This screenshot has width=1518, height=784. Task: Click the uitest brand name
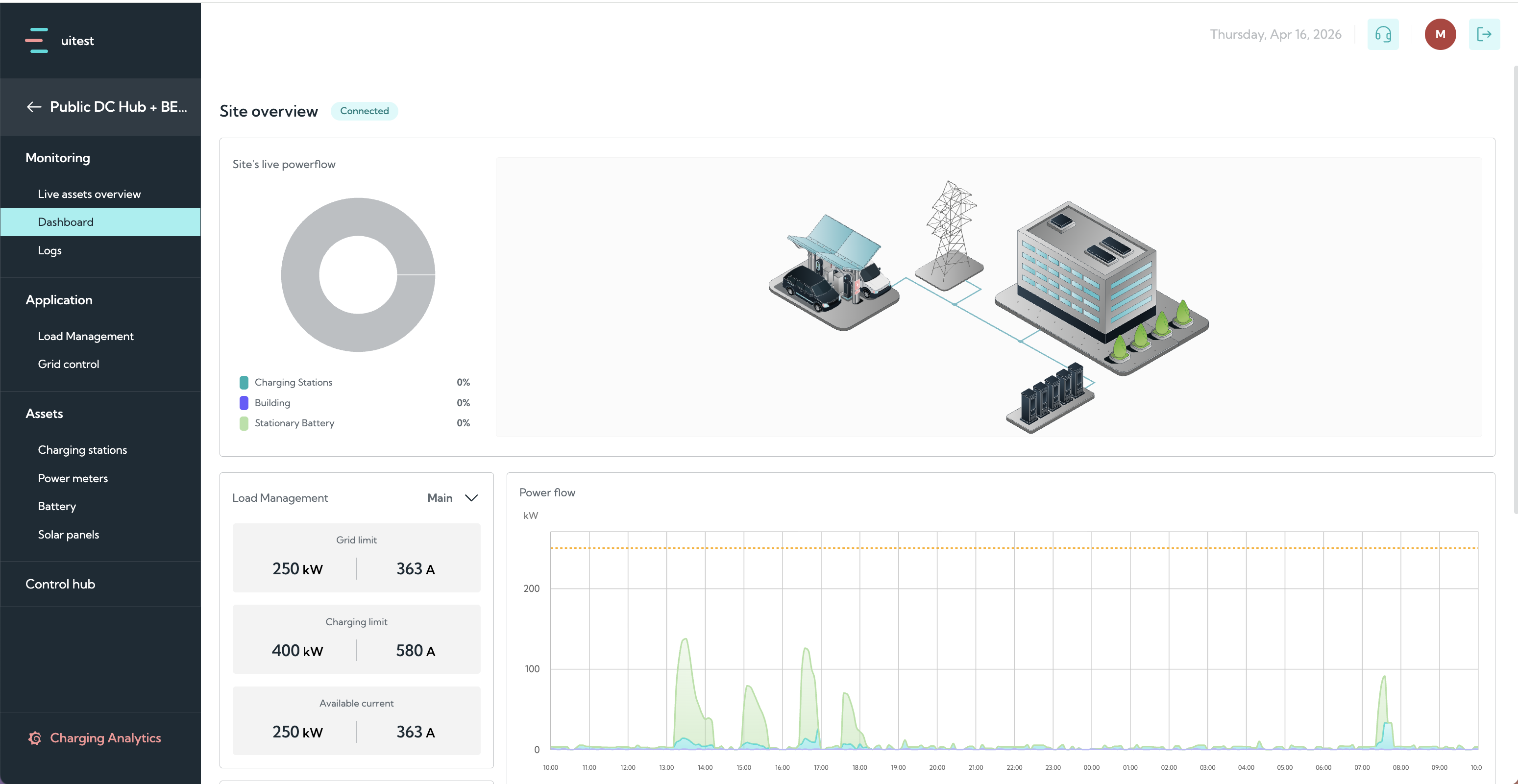[77, 41]
